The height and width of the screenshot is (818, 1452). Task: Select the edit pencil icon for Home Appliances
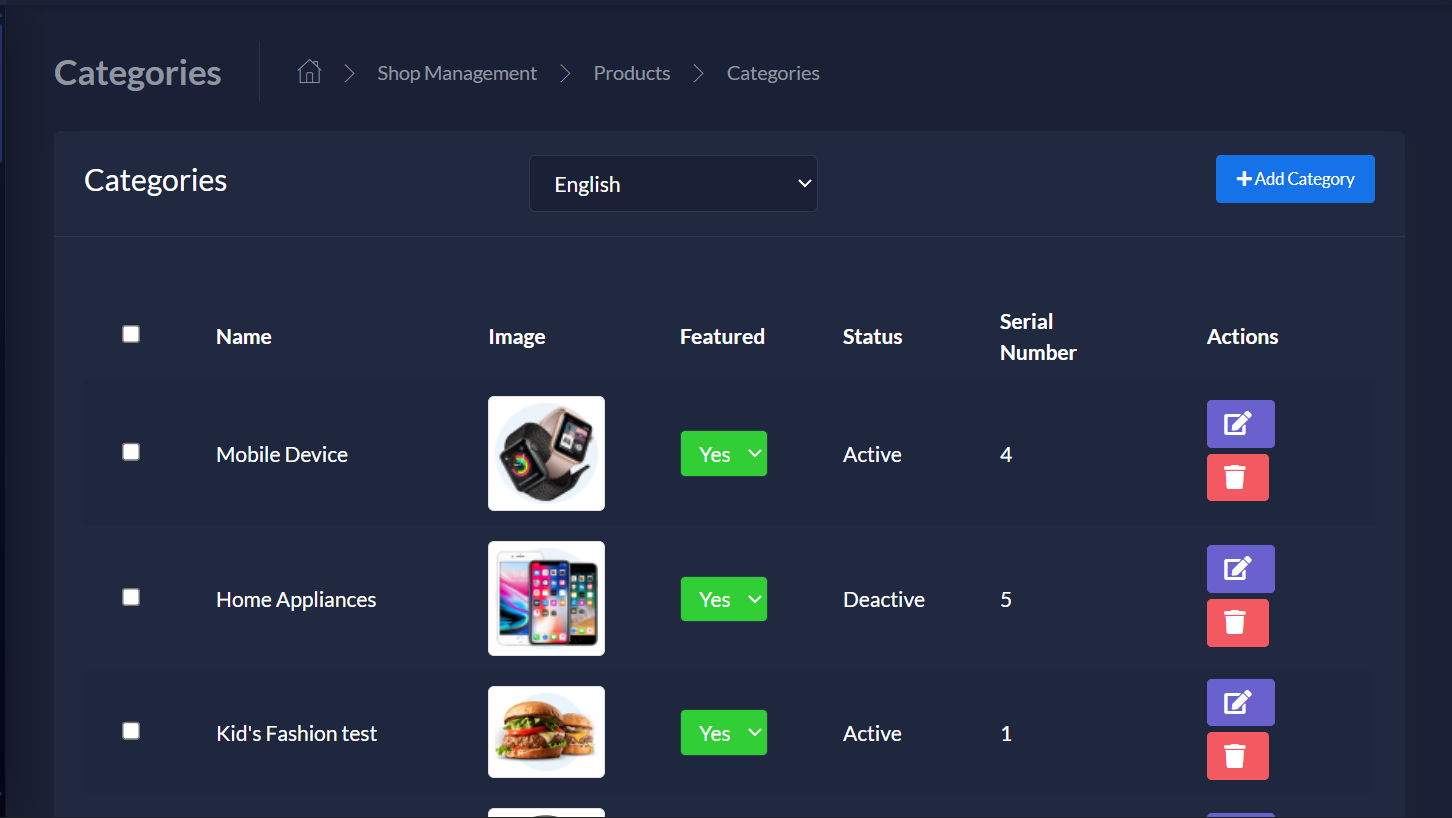pos(1240,568)
